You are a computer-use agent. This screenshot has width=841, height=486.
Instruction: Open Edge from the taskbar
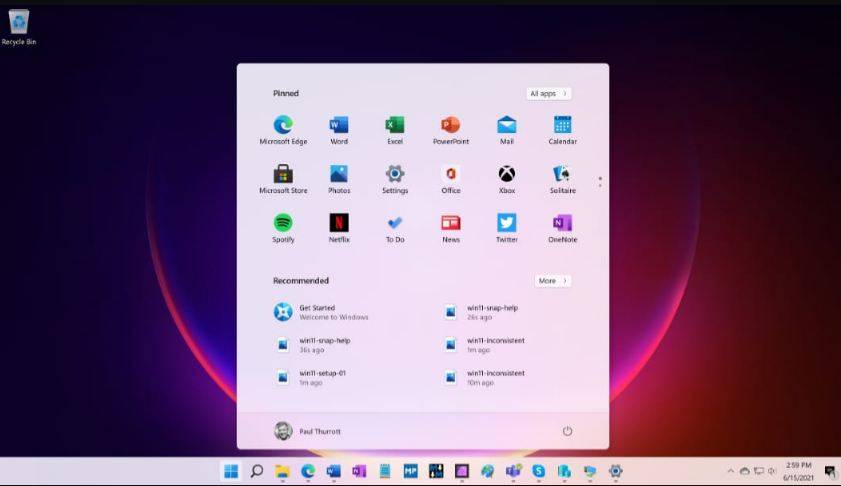pos(308,471)
